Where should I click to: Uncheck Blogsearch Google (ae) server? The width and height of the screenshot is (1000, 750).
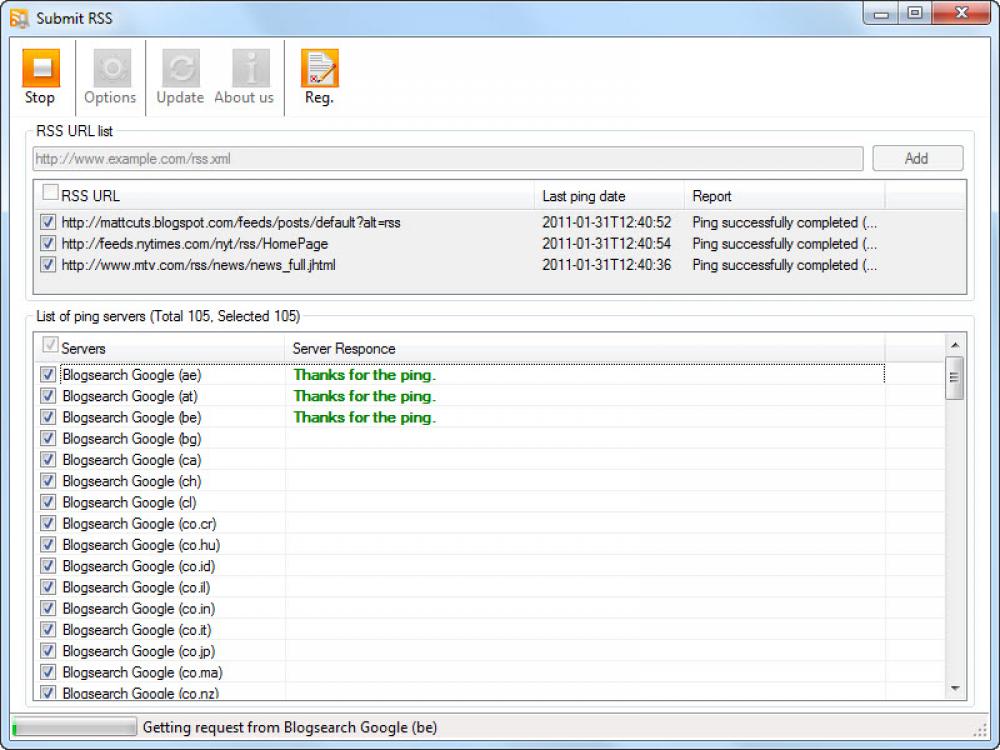click(x=47, y=375)
